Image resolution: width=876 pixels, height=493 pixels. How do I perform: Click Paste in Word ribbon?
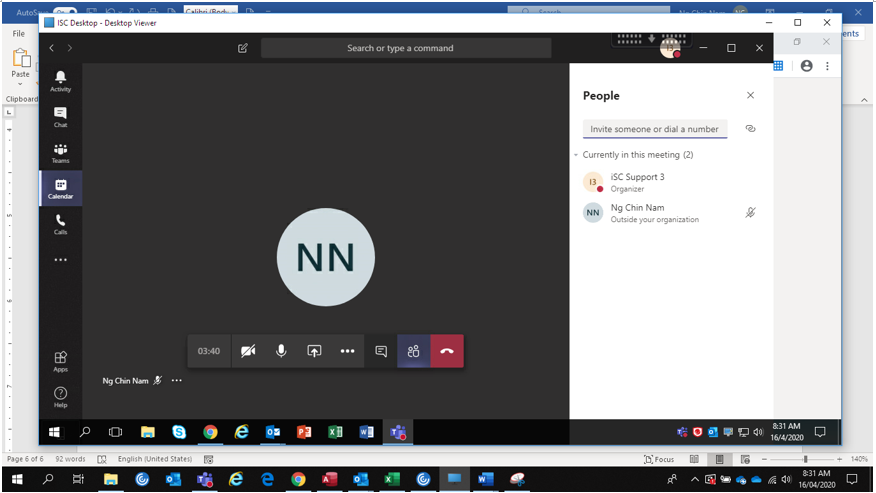(21, 63)
